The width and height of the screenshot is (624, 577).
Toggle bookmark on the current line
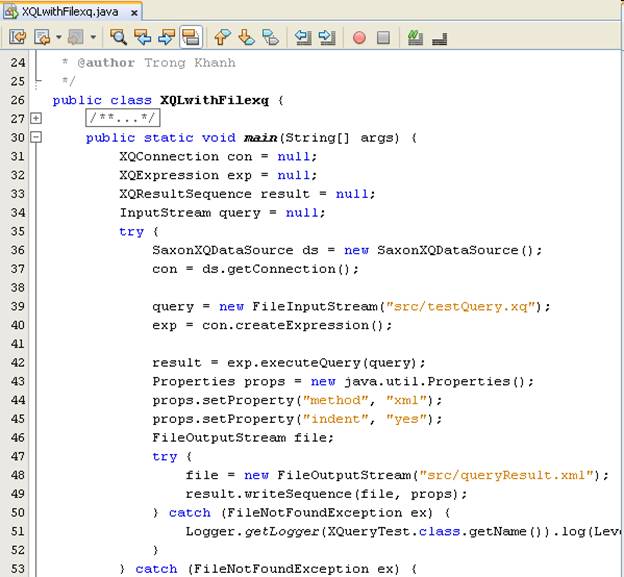tap(271, 37)
